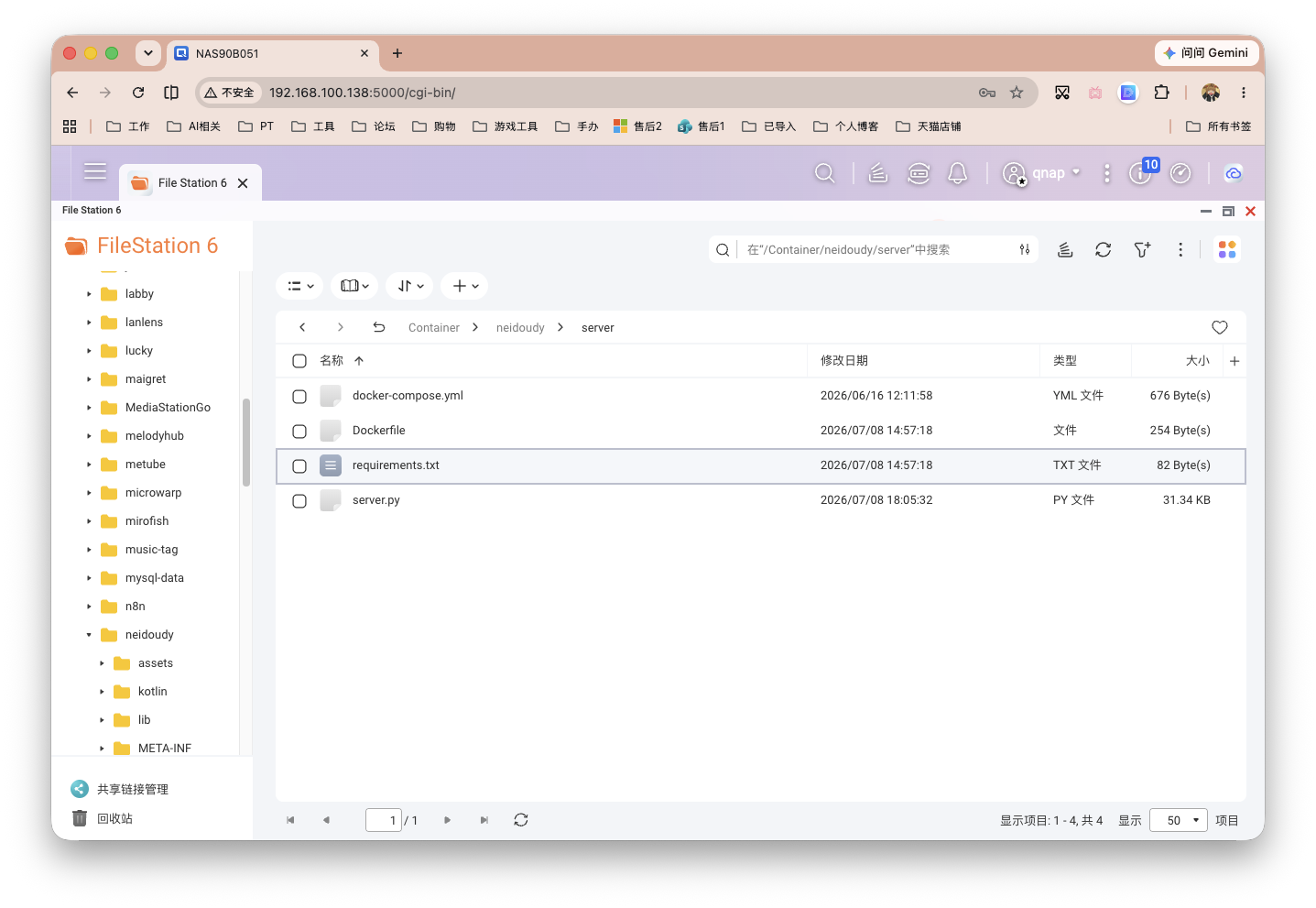Open the colorful app grid icon

click(1227, 249)
